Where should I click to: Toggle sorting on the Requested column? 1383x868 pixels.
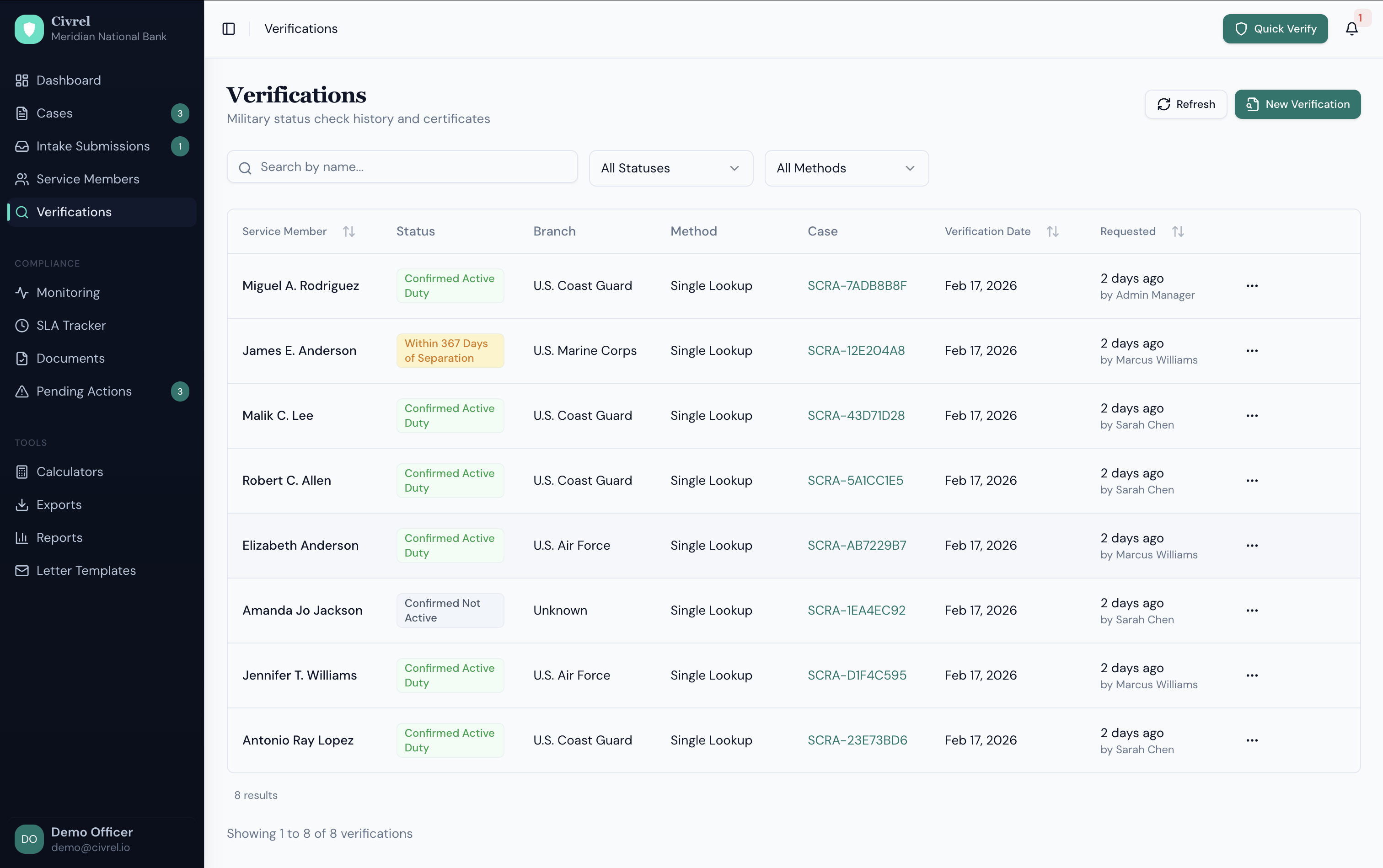1178,231
